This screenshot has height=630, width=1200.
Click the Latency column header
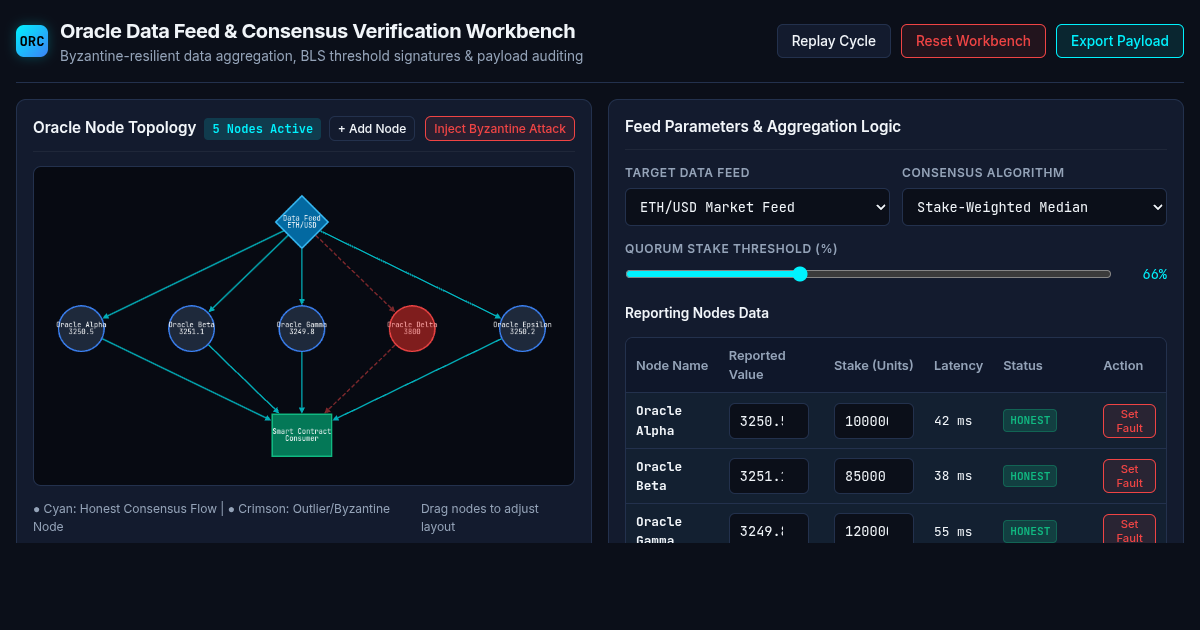coord(958,365)
